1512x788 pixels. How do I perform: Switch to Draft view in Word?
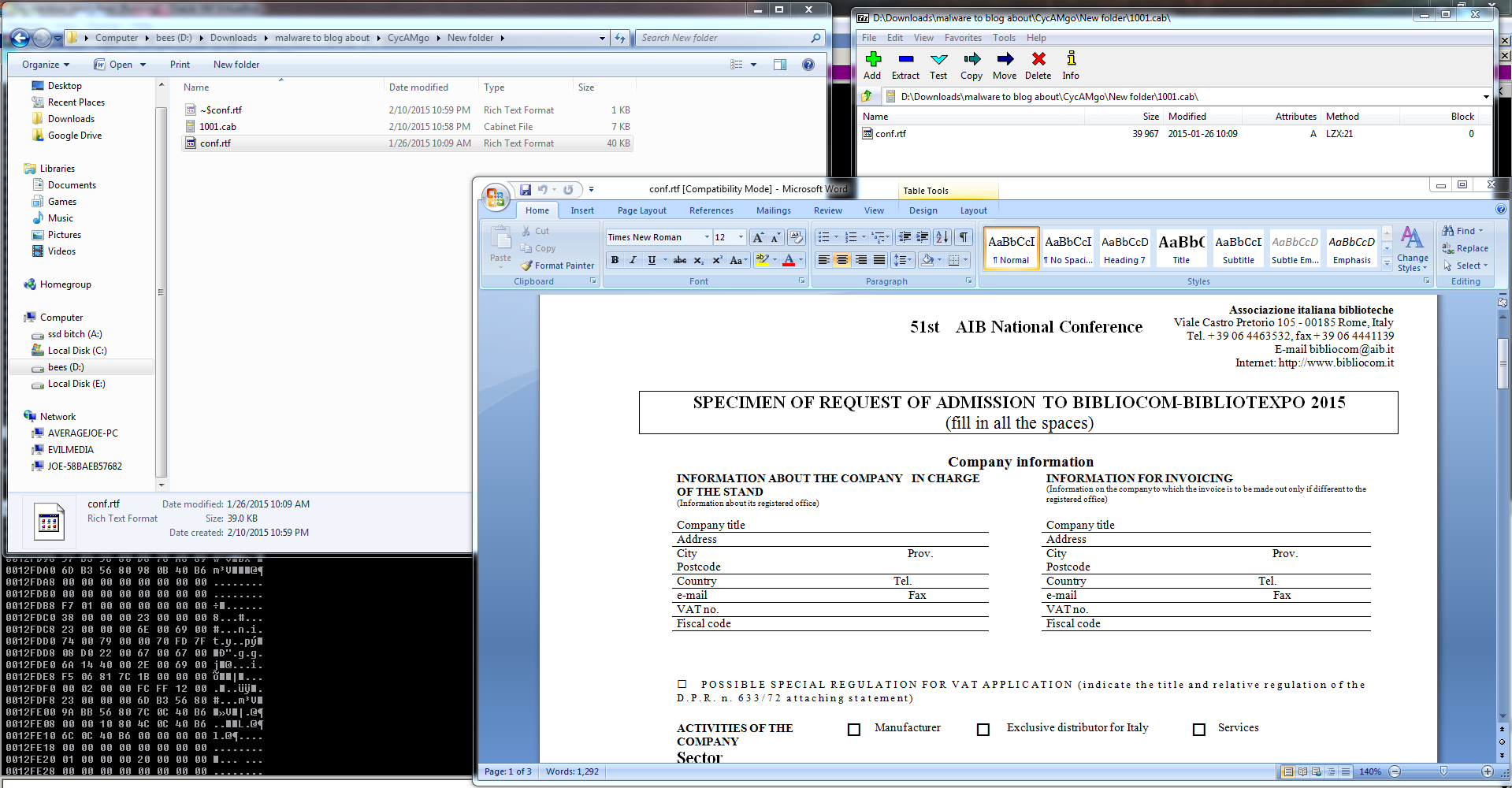1345,771
